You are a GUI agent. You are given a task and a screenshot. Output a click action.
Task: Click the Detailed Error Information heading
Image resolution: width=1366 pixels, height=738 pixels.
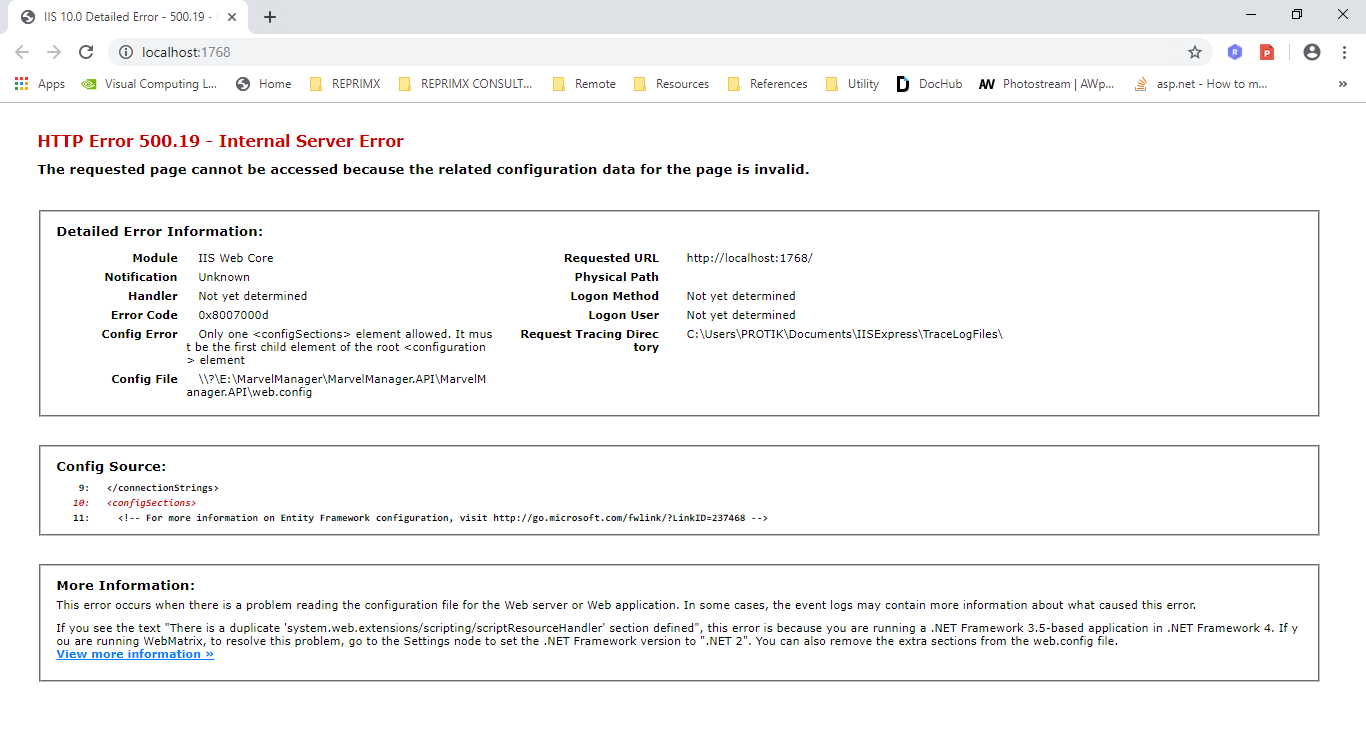(159, 231)
